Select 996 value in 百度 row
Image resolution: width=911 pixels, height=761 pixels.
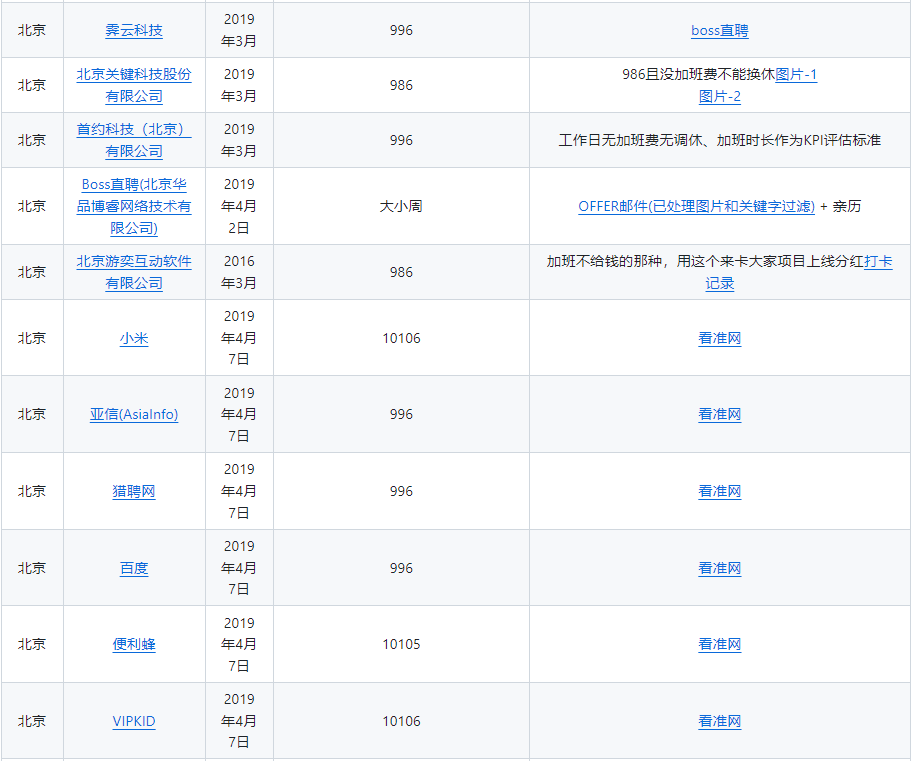click(401, 568)
